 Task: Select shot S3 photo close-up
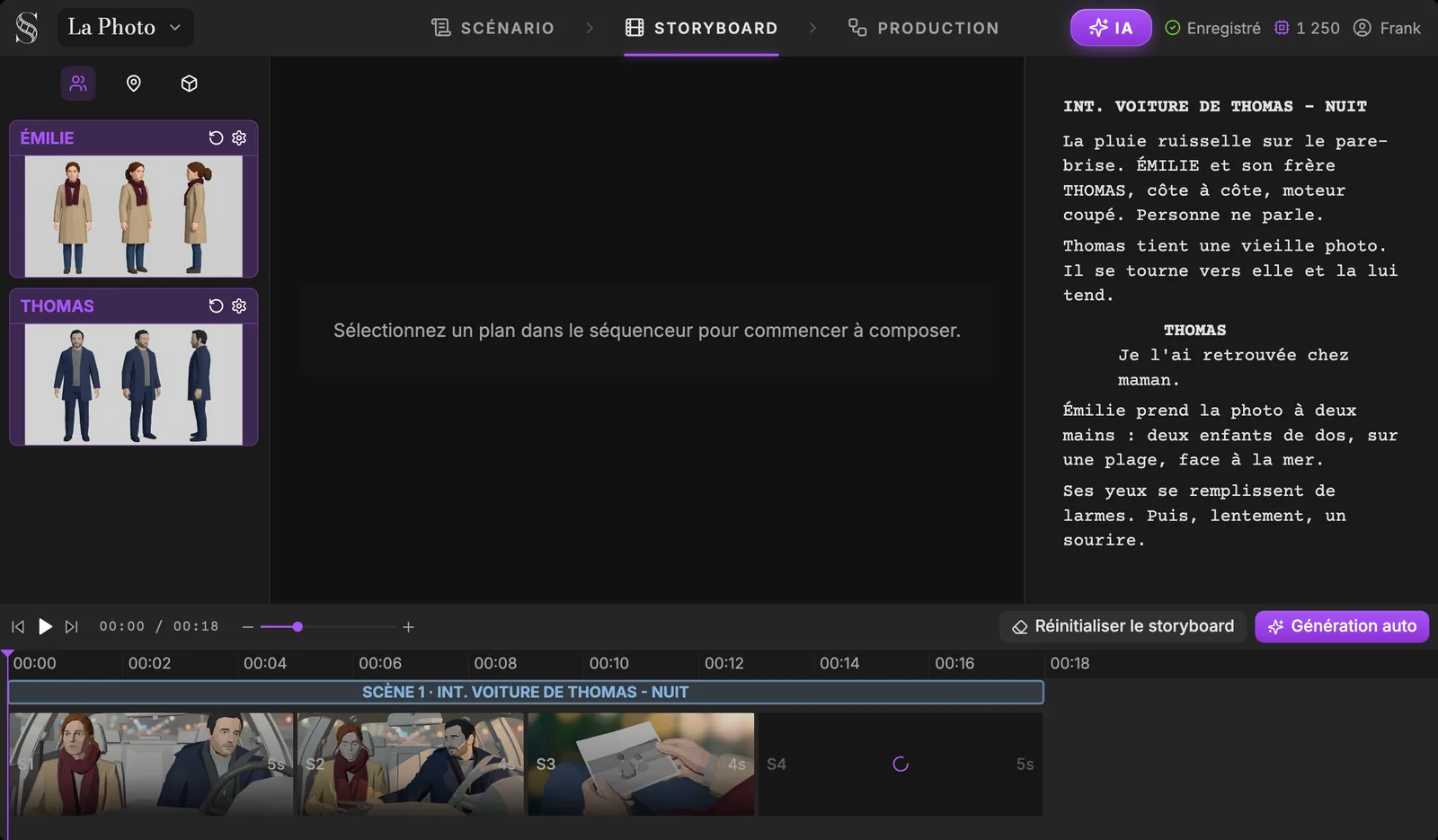pos(641,765)
